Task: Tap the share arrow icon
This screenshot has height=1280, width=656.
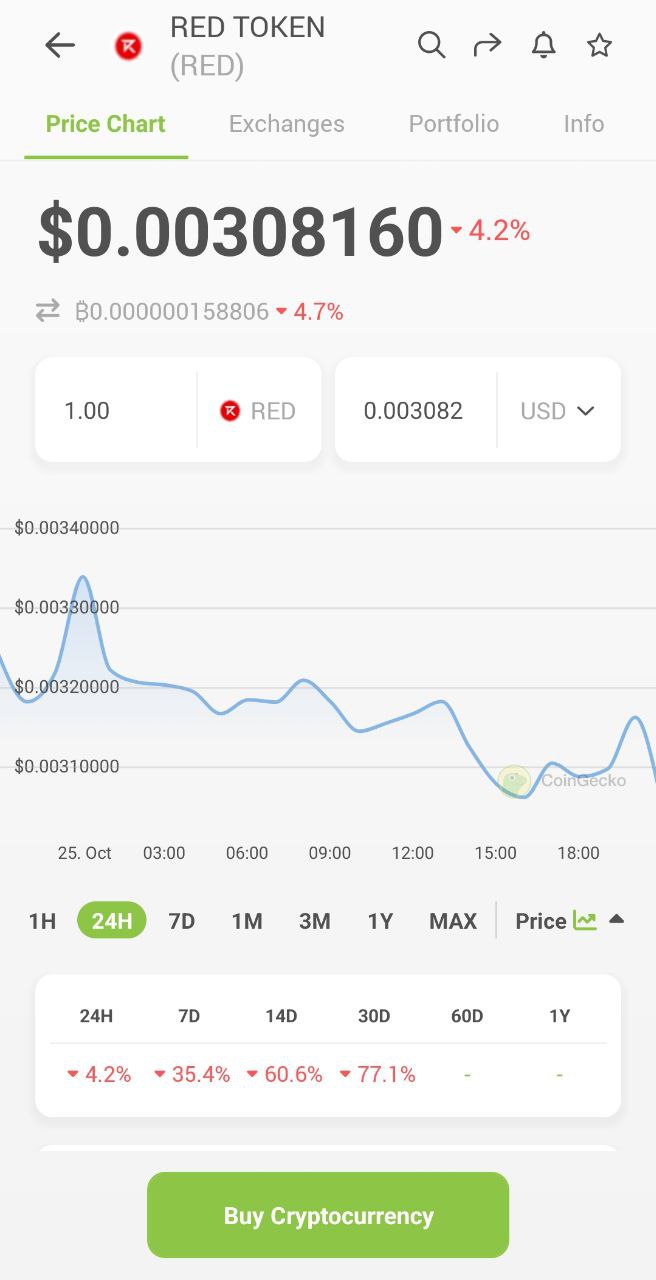Action: [487, 45]
